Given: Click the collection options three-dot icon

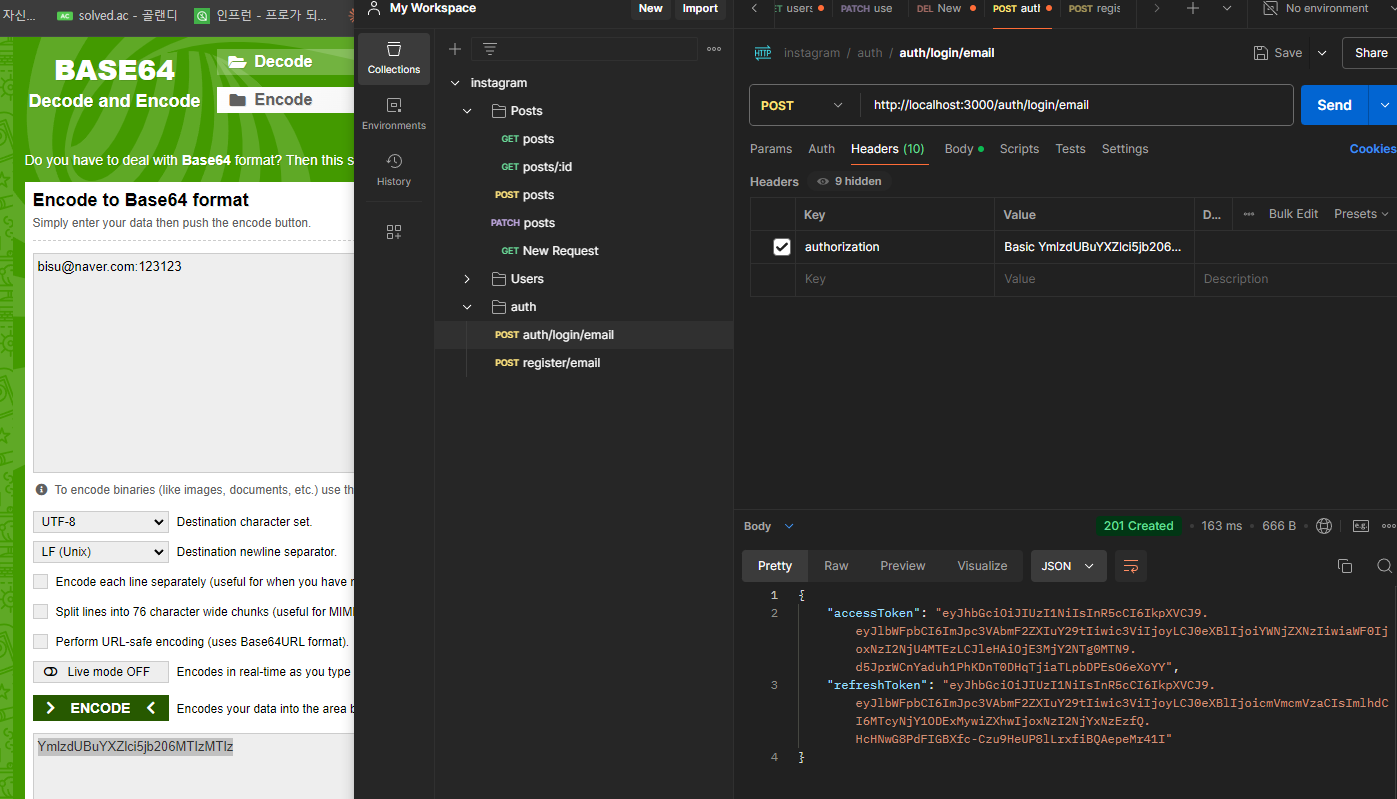Looking at the screenshot, I should click(x=714, y=49).
